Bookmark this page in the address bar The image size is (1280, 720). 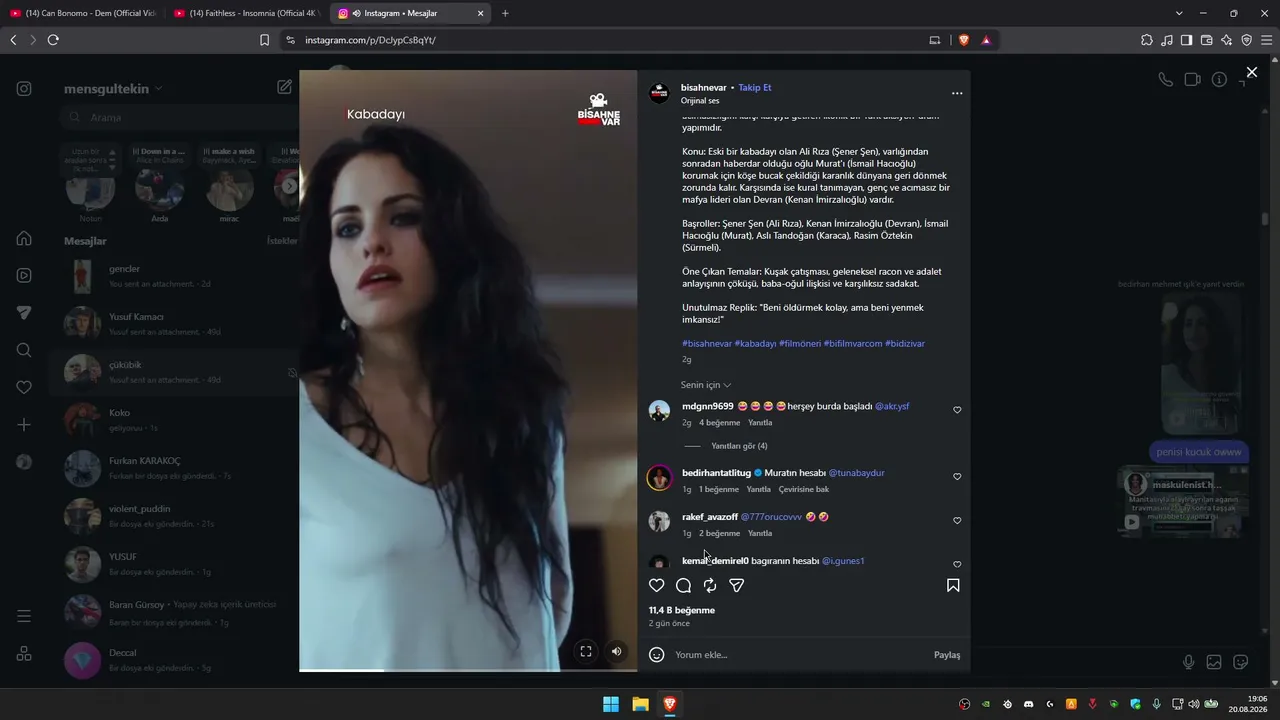click(264, 40)
